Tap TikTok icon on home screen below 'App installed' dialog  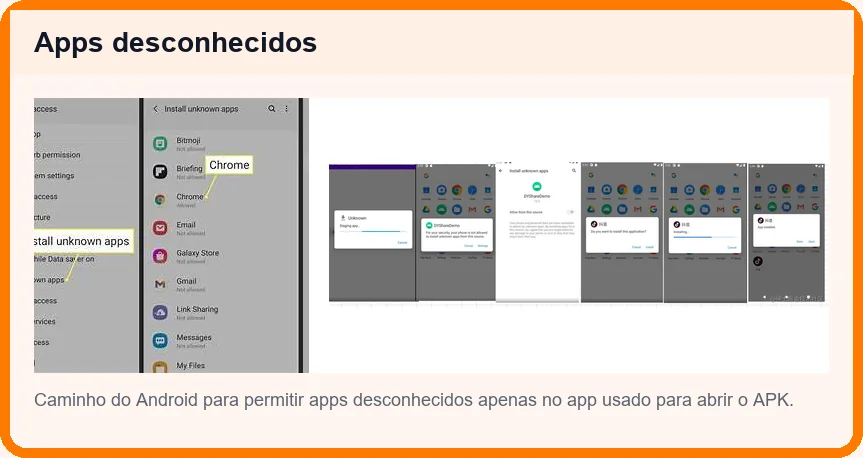tap(758, 261)
